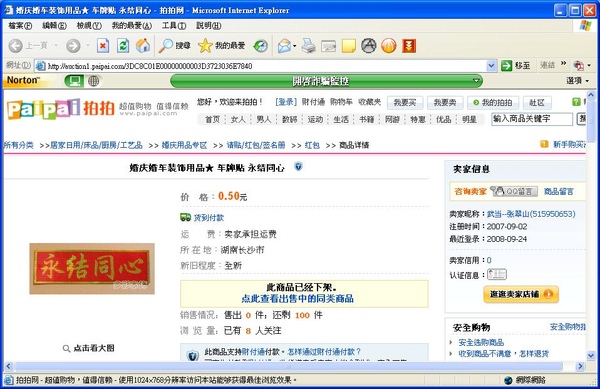This screenshot has height=389, width=600.
Task: Refresh the page using the green arrows icon
Action: [x=123, y=46]
